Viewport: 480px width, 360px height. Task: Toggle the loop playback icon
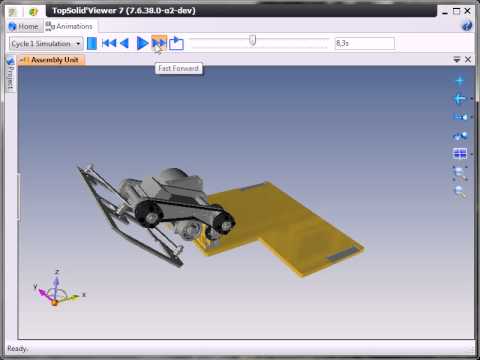[x=176, y=43]
